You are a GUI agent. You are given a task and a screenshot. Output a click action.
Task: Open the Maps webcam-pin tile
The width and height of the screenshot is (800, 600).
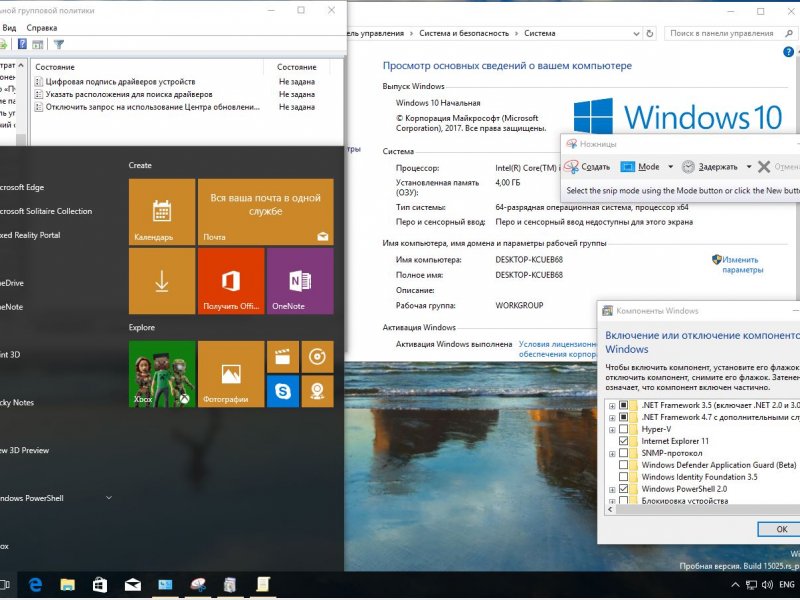point(317,391)
